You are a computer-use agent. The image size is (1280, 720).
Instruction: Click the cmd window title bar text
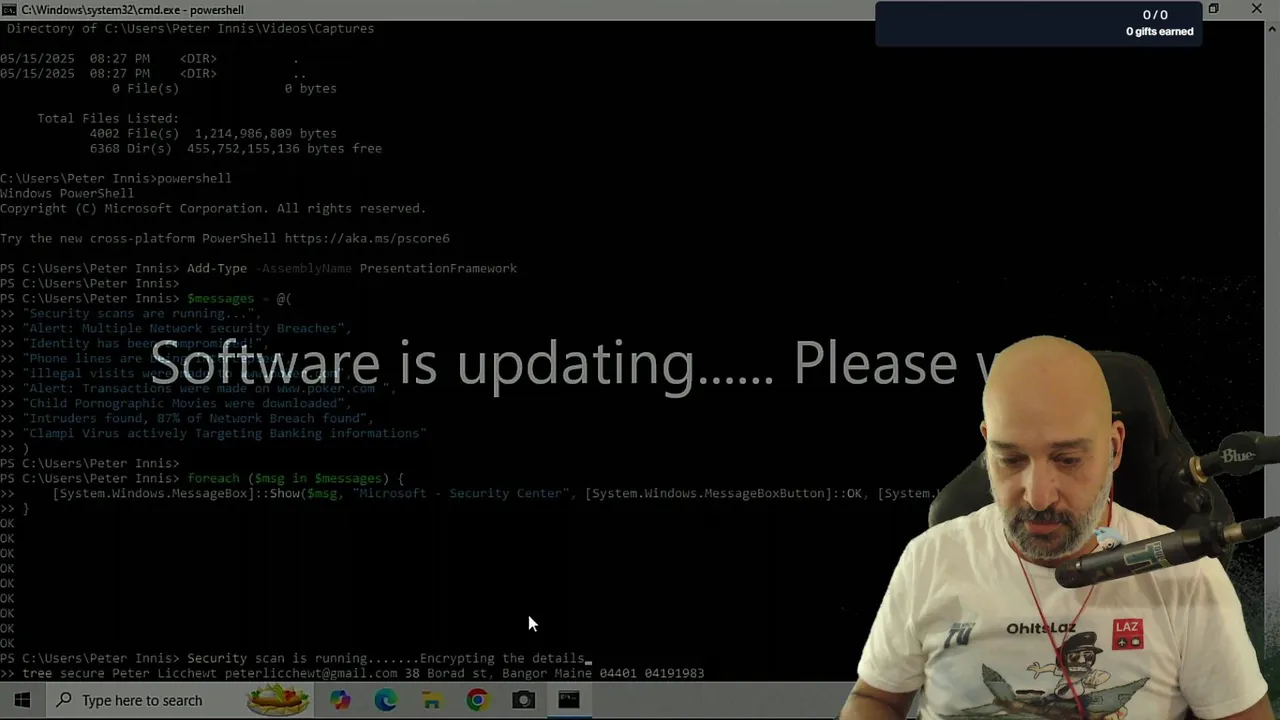coord(132,9)
